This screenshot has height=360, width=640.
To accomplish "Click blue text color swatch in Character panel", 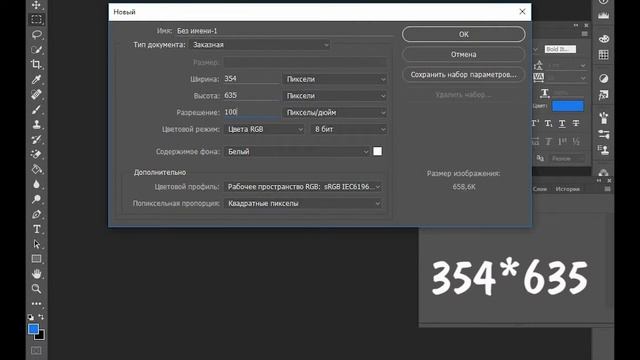I will pos(568,106).
